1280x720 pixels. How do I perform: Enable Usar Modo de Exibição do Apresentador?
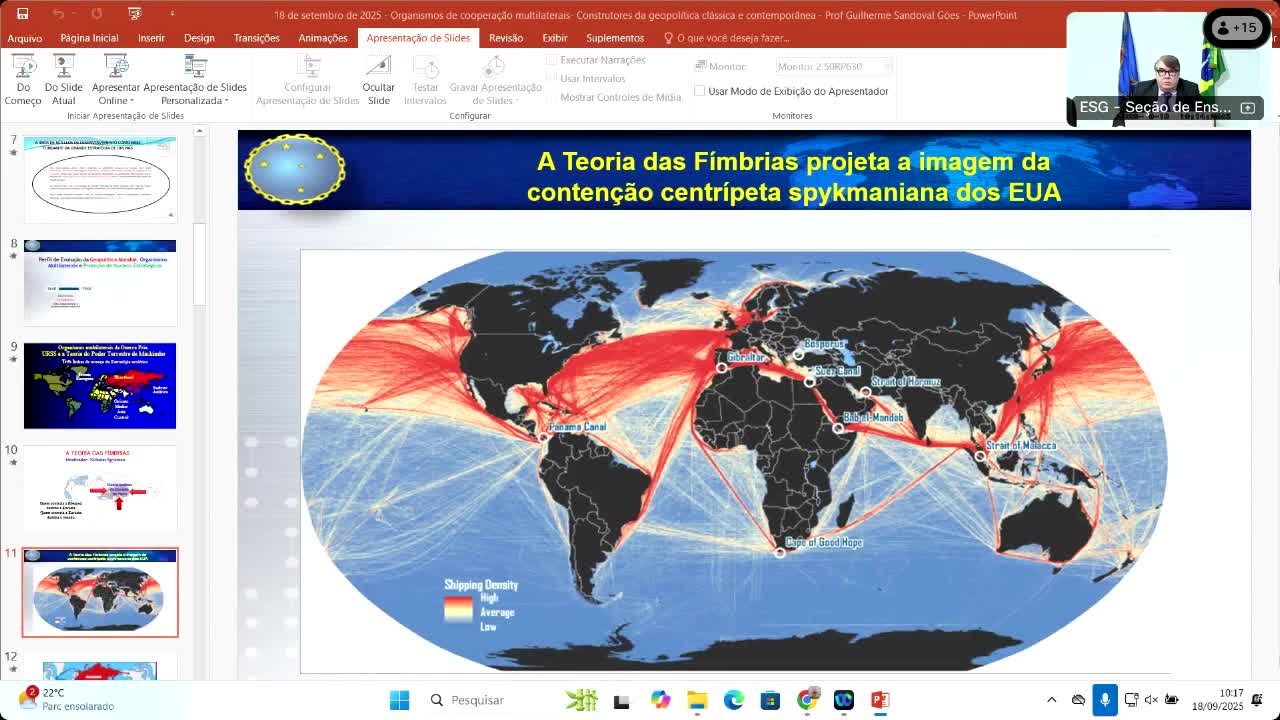(x=699, y=91)
